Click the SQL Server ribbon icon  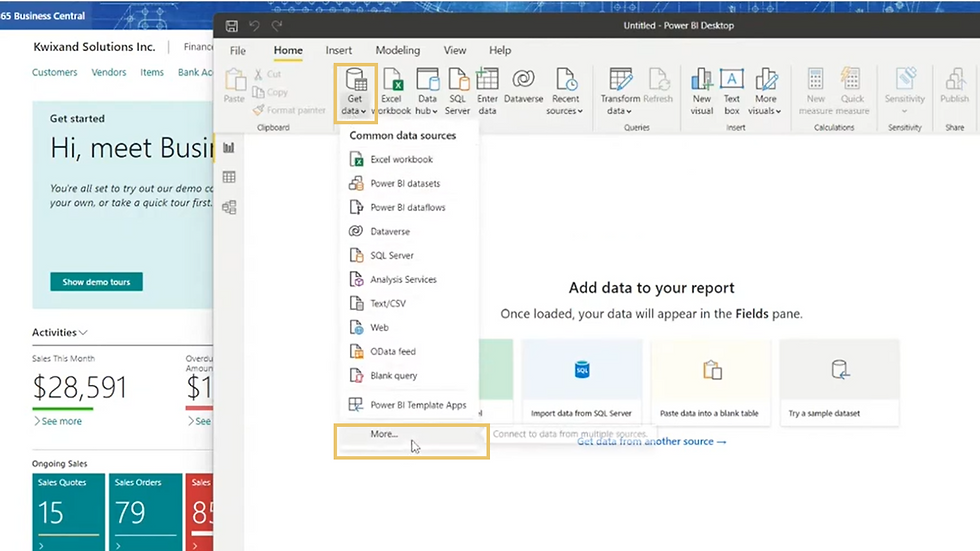tap(458, 92)
